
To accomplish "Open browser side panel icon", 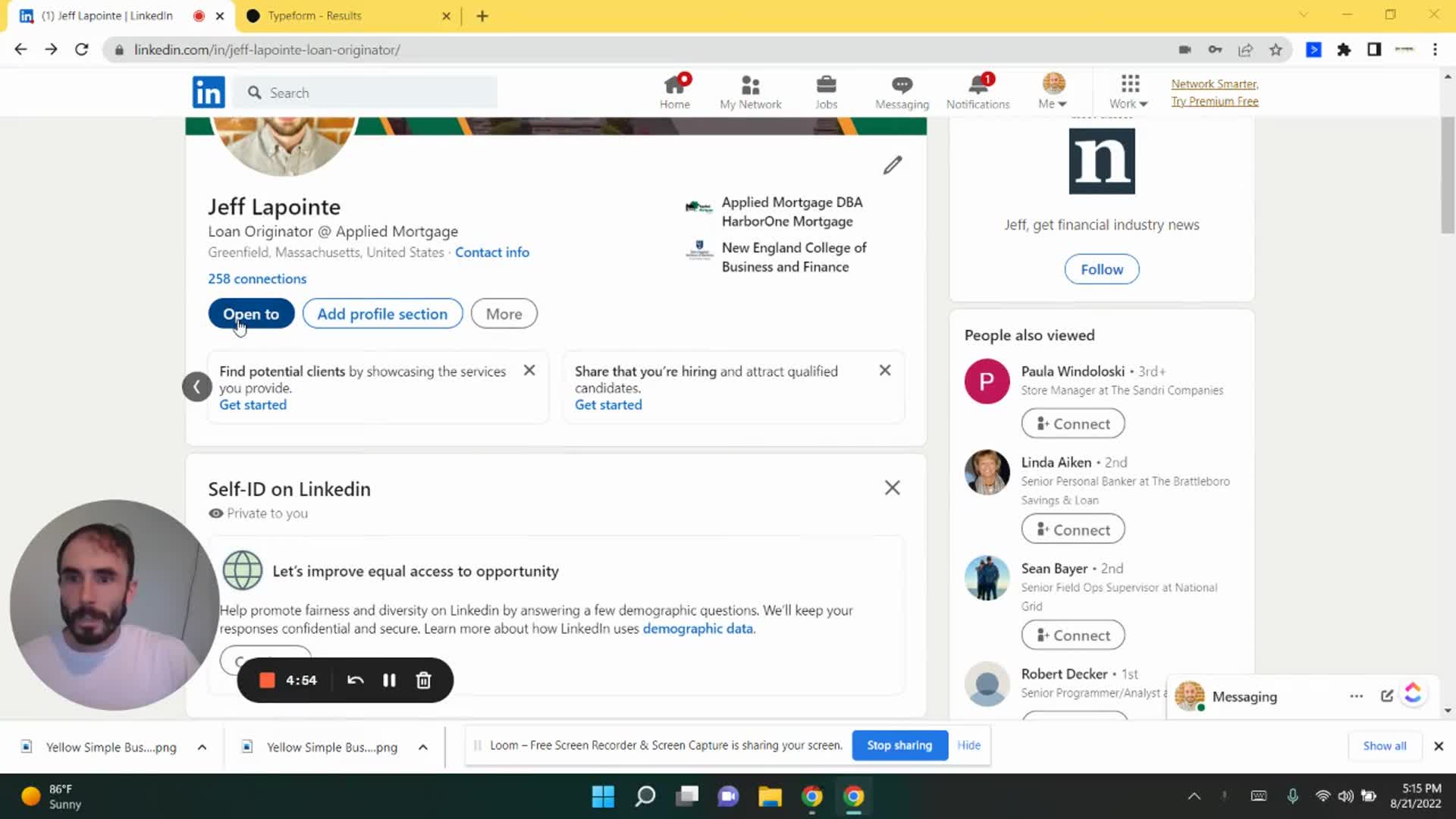I will click(1373, 49).
